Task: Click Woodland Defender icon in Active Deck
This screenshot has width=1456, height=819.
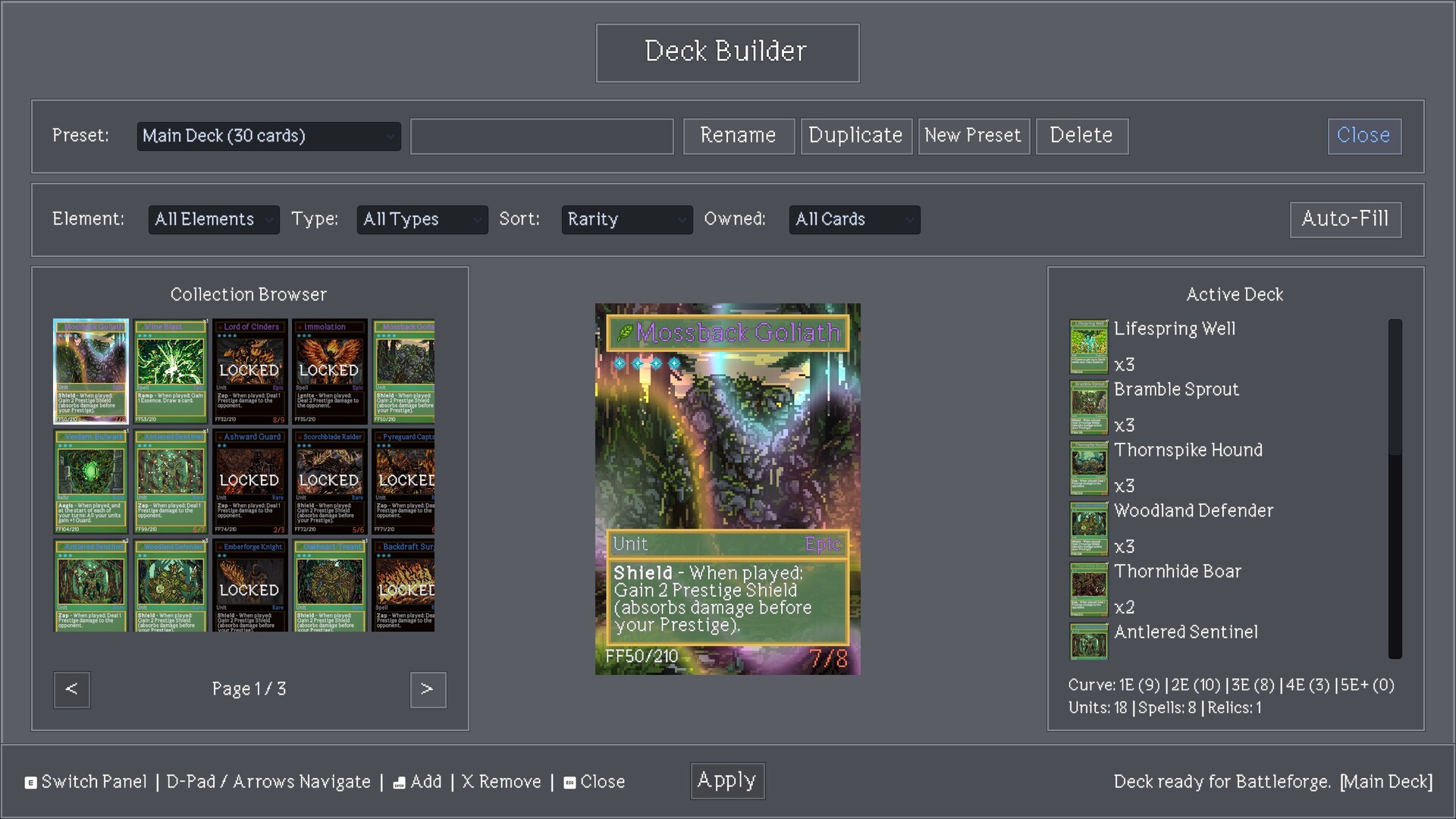Action: click(1089, 529)
